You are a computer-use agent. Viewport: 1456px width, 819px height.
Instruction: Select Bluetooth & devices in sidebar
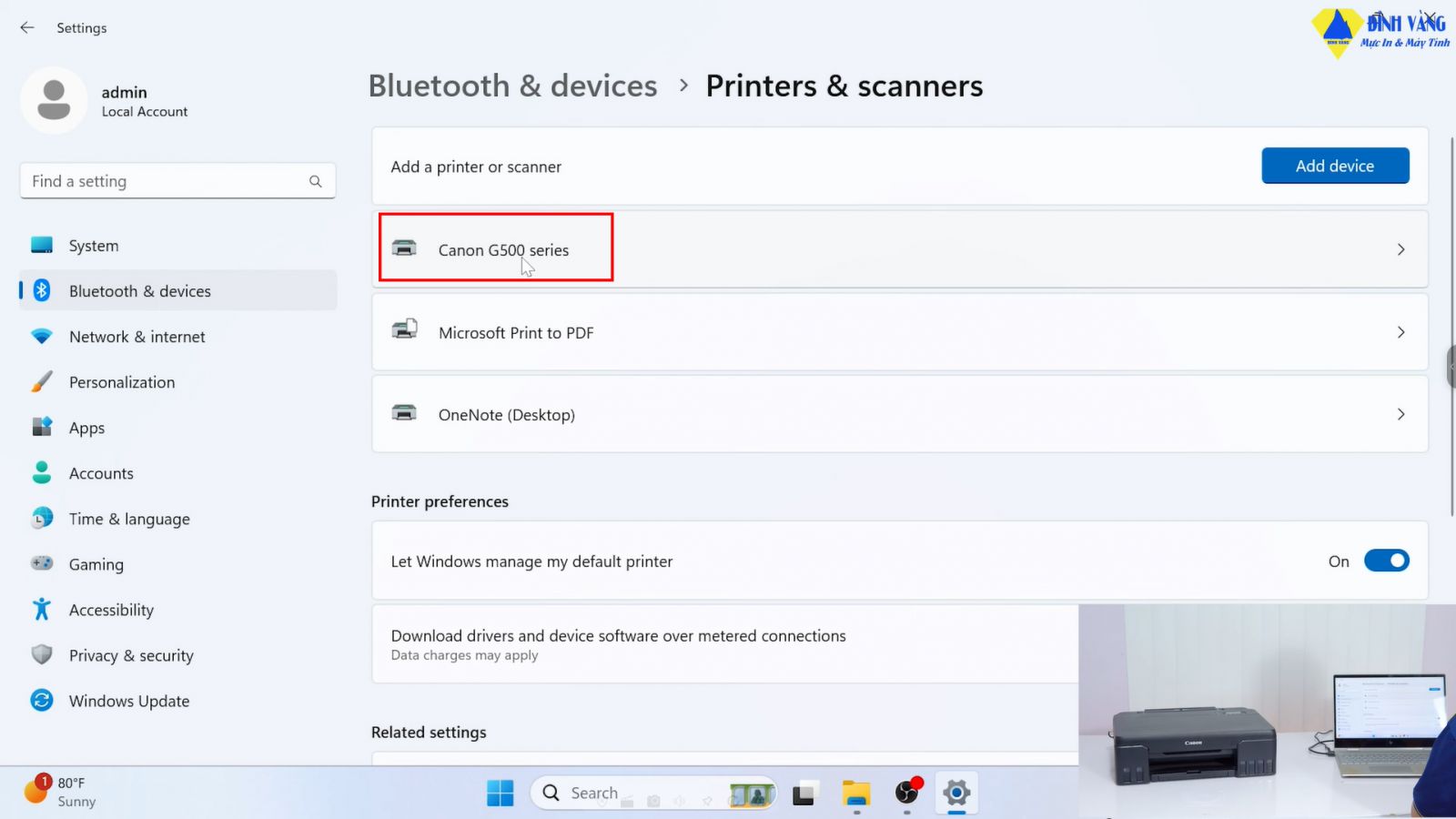[x=177, y=291]
